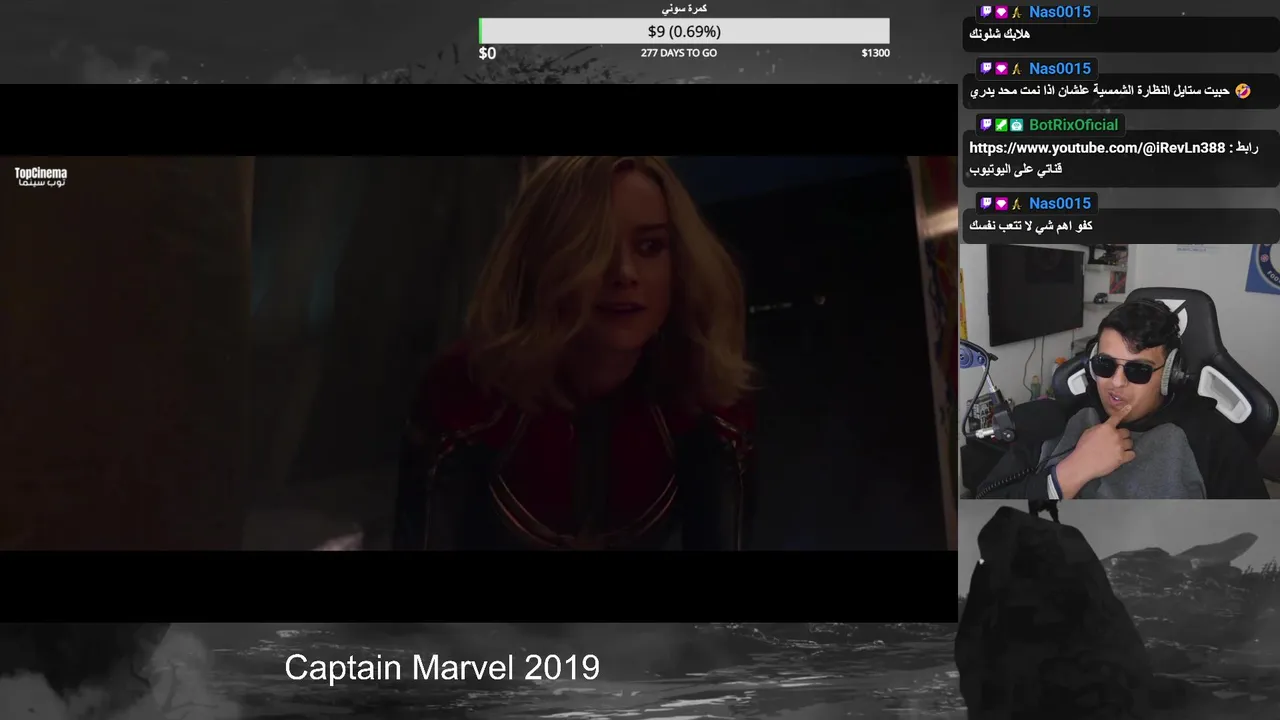Click the Twitch badge beside BotRixOficial
The height and width of the screenshot is (720, 1280).
(x=986, y=125)
